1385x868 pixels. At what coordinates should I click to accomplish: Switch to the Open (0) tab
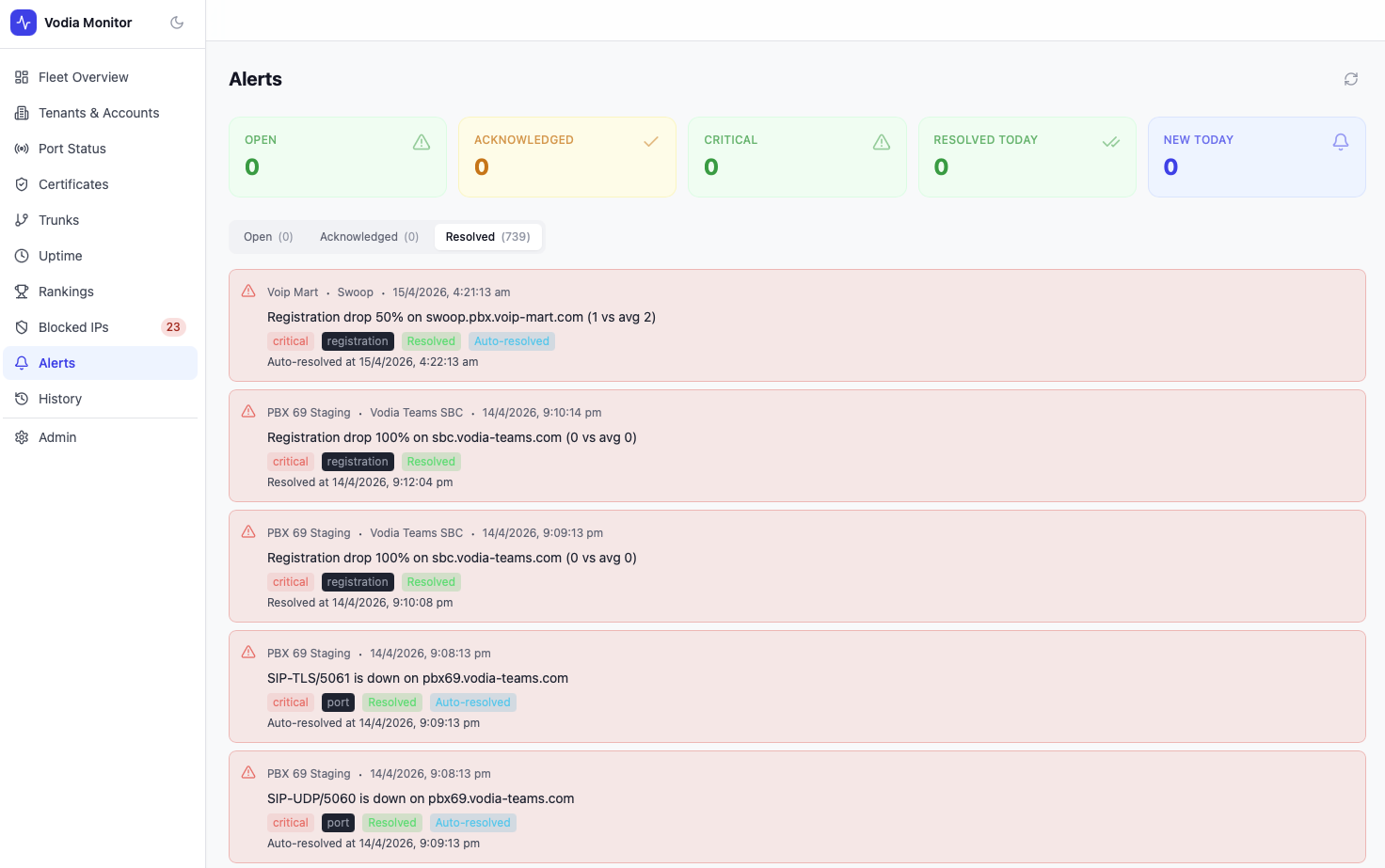point(268,237)
